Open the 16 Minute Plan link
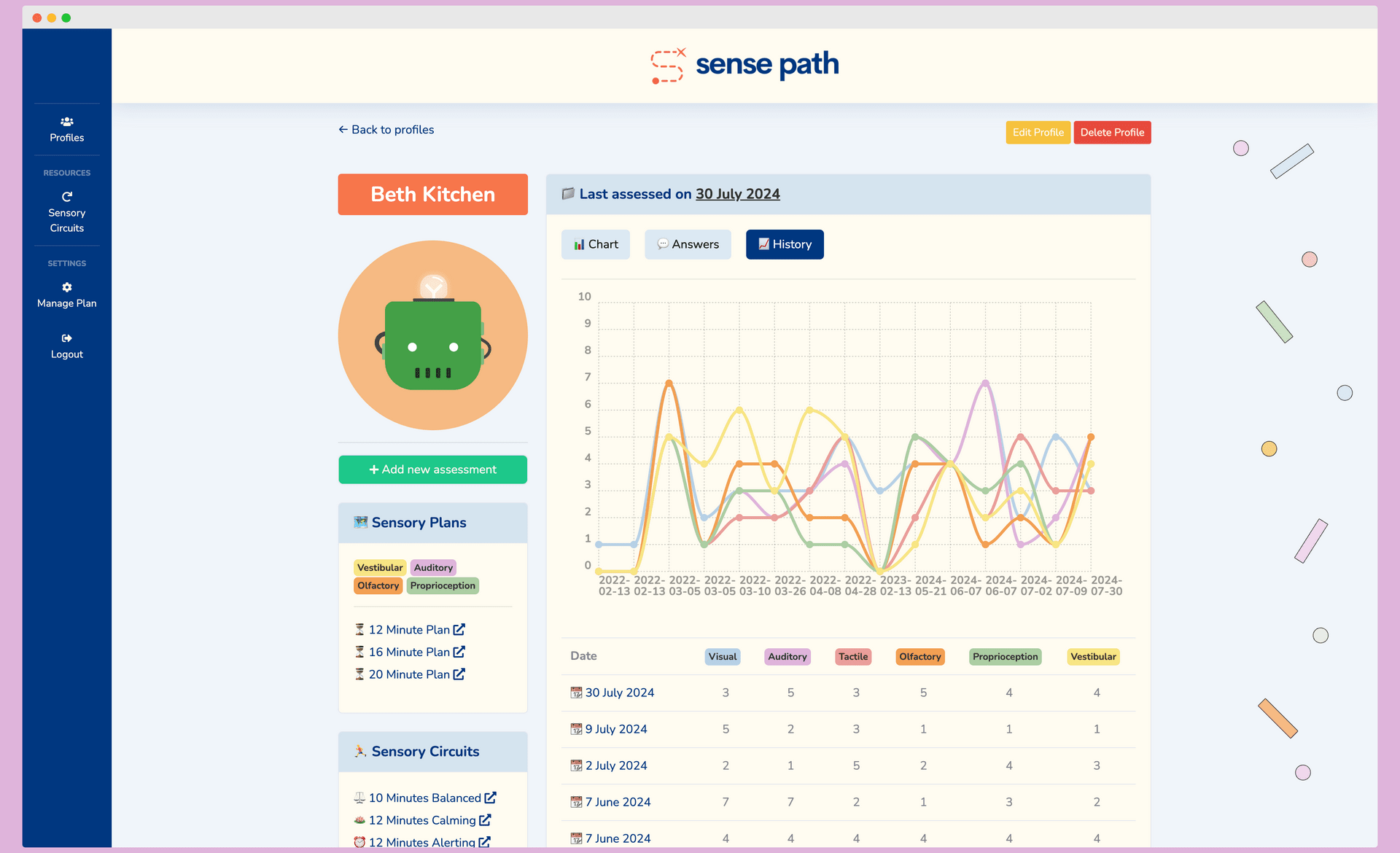Screen dimensions: 1400x853 [409, 652]
